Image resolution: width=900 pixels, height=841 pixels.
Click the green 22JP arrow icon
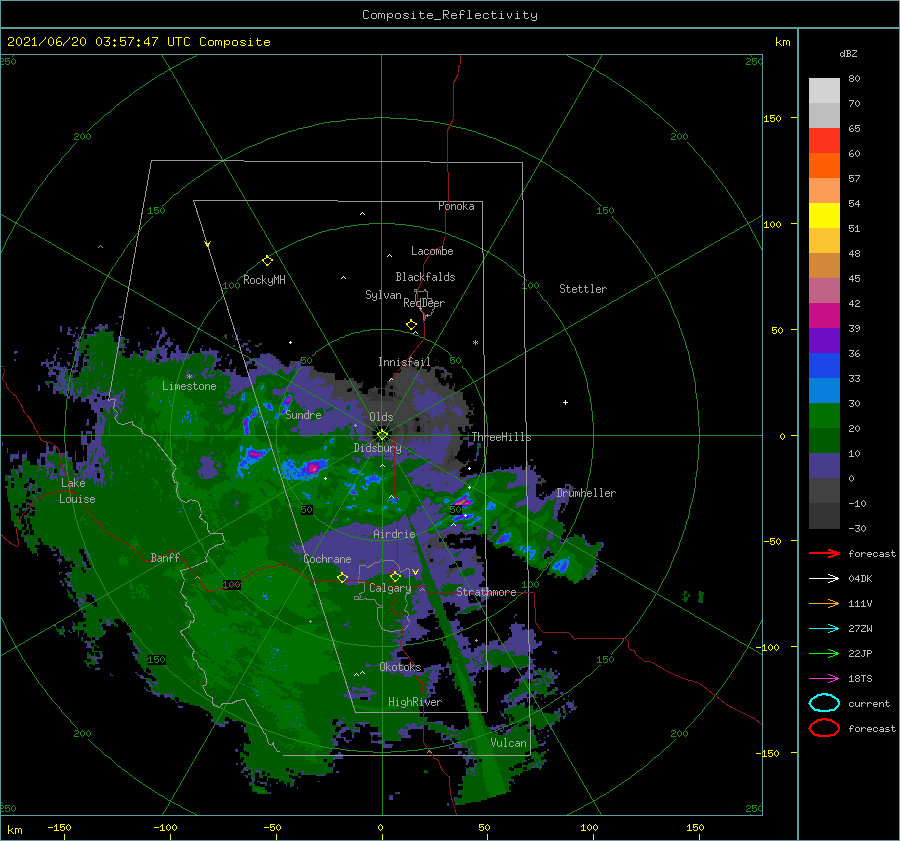[x=824, y=653]
